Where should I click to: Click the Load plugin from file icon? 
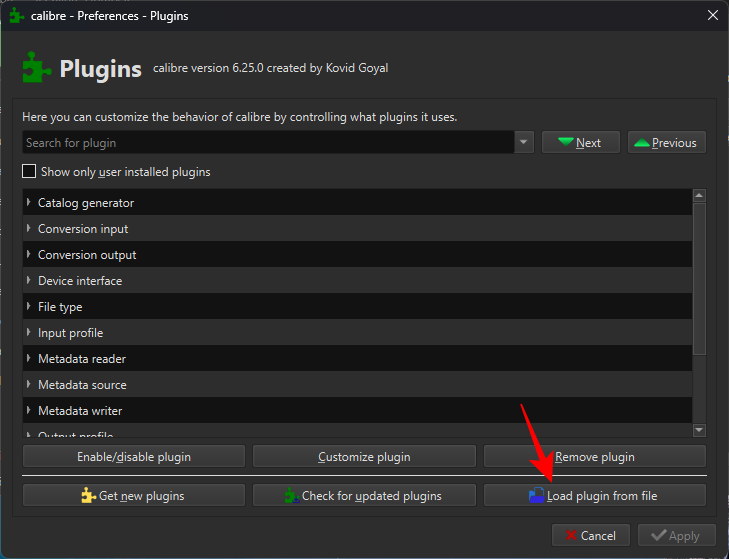click(537, 495)
